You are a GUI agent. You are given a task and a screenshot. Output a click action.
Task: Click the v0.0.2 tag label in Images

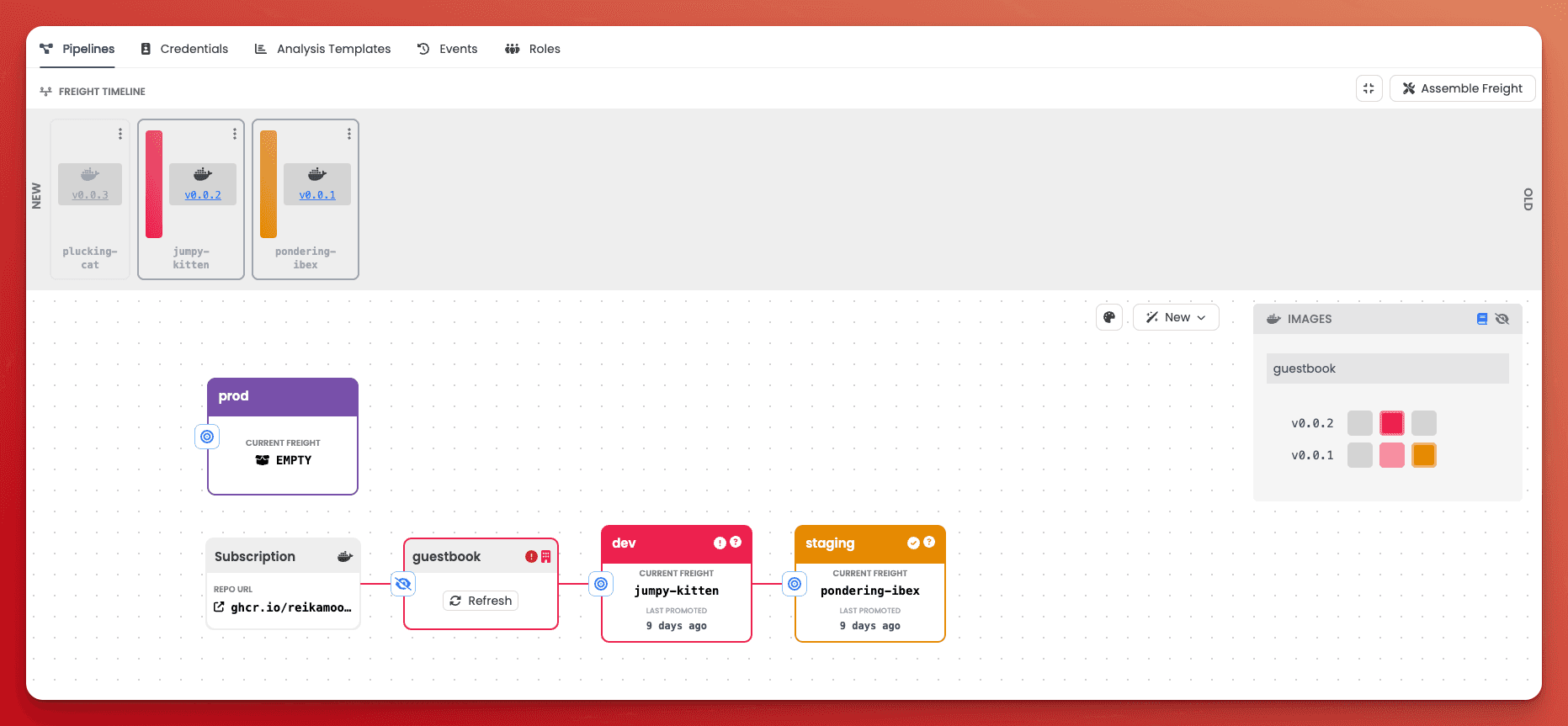1312,423
